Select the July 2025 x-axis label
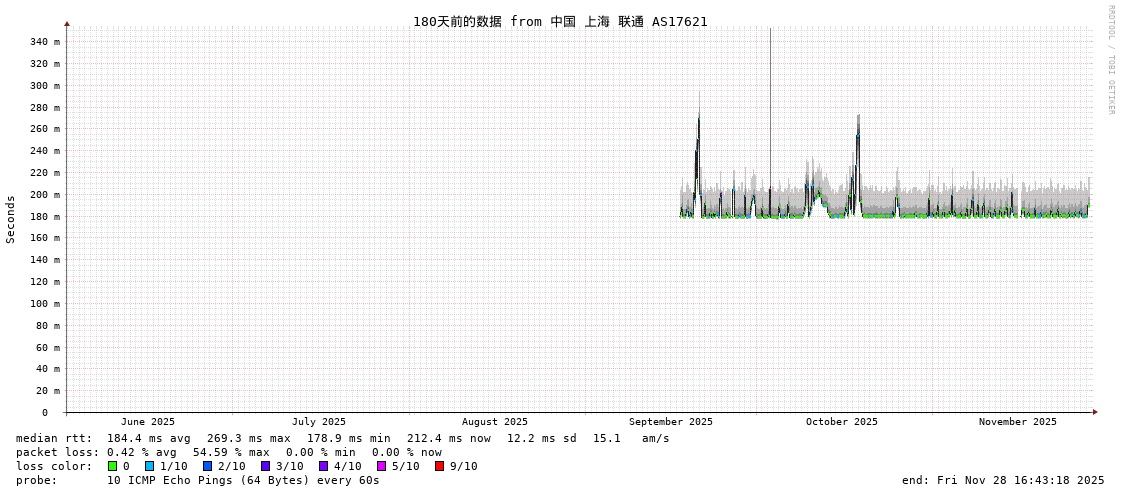The image size is (1121, 494). tap(319, 422)
